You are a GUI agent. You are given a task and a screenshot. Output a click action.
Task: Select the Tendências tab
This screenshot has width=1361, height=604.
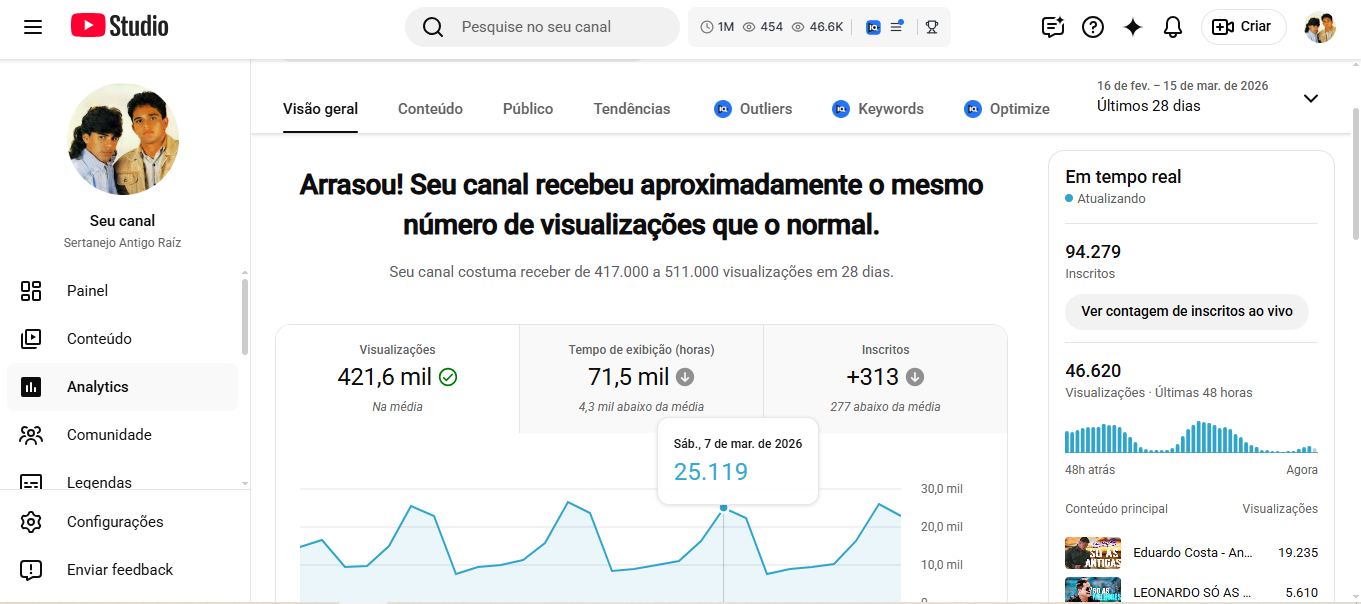pyautogui.click(x=632, y=109)
